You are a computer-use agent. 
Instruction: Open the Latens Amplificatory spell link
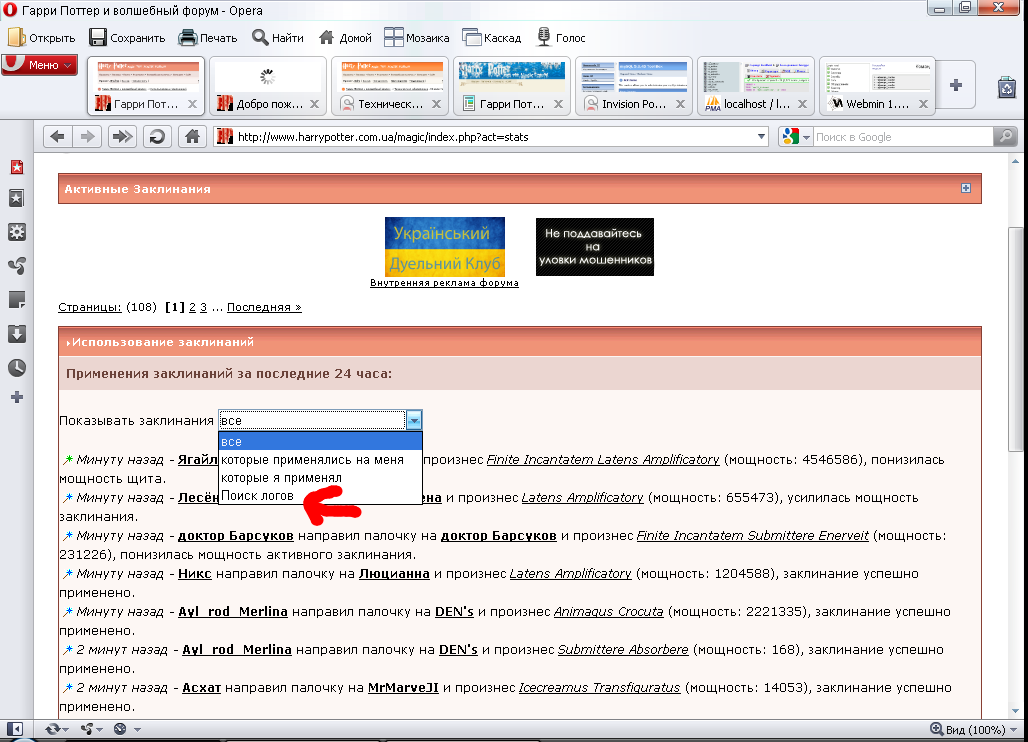click(x=582, y=497)
